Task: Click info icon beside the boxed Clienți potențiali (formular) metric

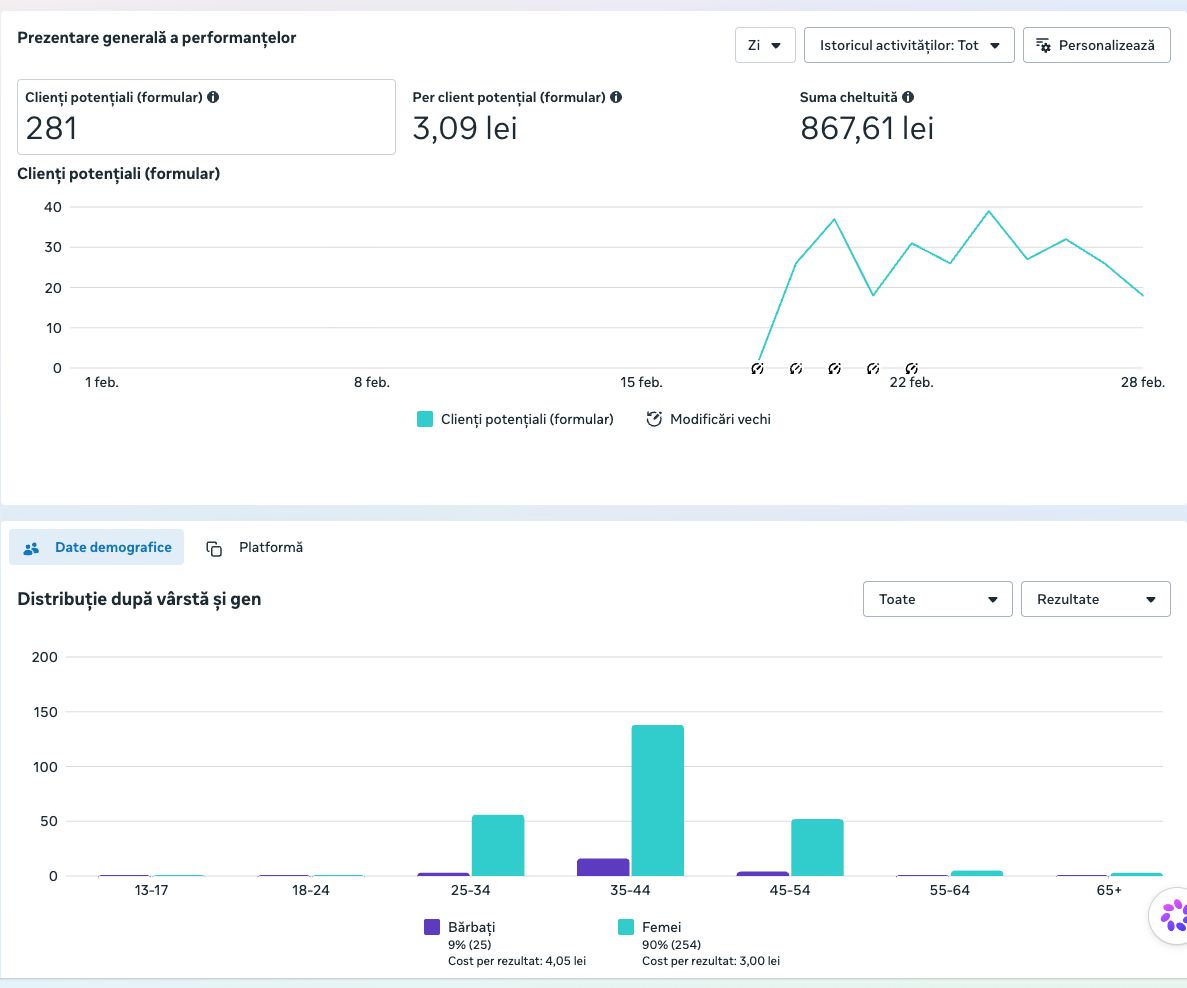Action: pos(213,97)
